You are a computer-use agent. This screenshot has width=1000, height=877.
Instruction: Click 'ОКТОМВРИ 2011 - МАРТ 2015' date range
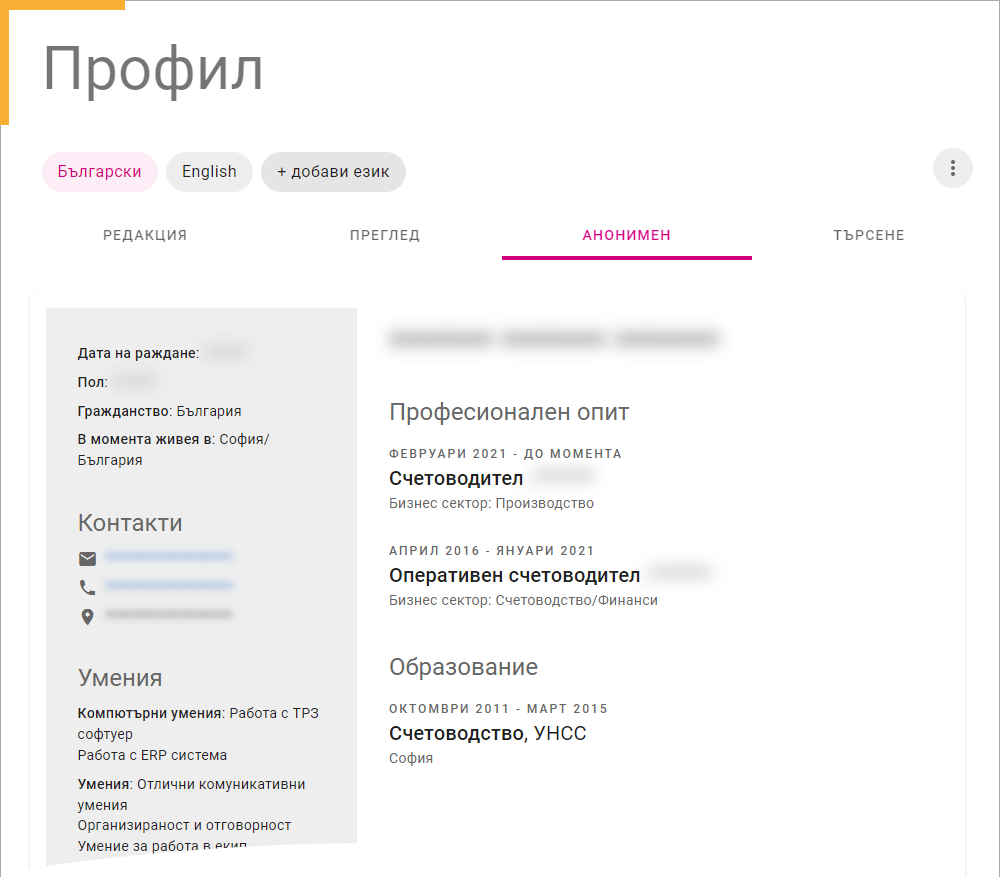[498, 709]
